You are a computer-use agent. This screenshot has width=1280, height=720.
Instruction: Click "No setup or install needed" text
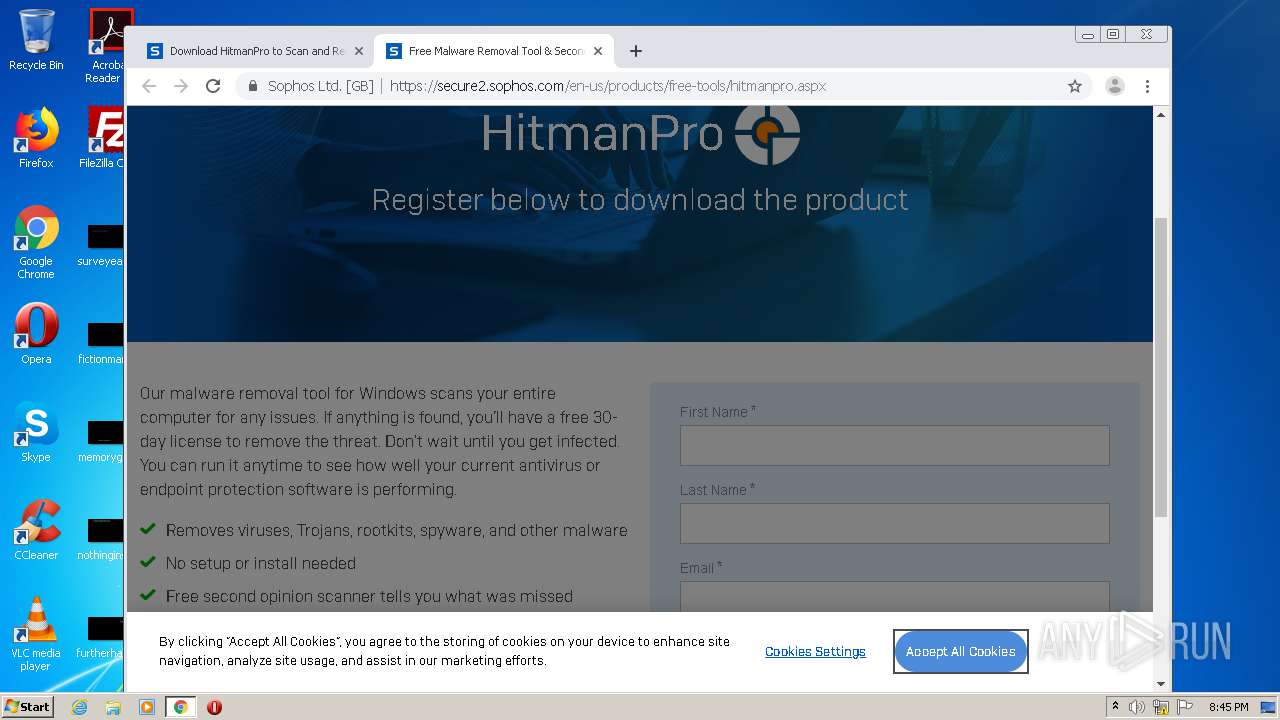261,563
